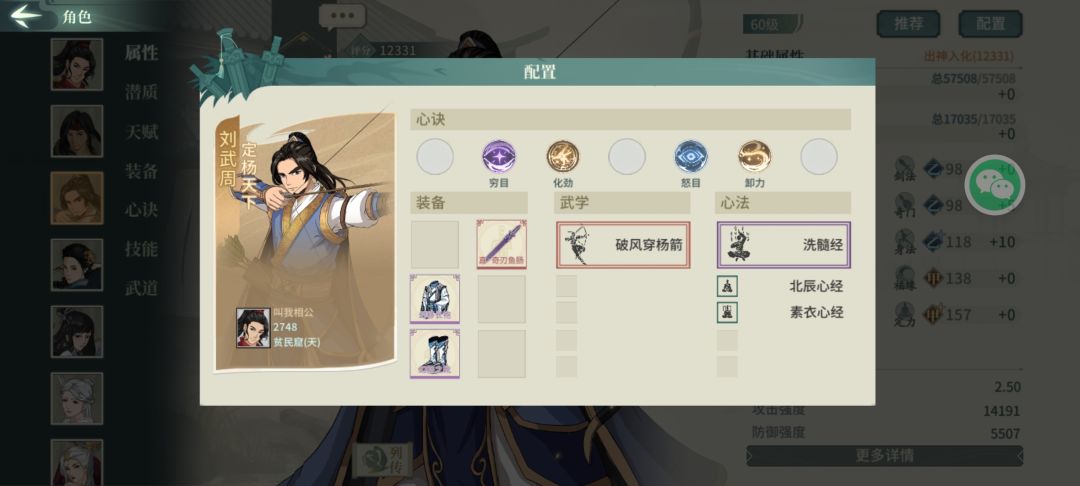This screenshot has height=486, width=1080.
Task: Open the armor robe equipment slot
Action: (x=435, y=299)
